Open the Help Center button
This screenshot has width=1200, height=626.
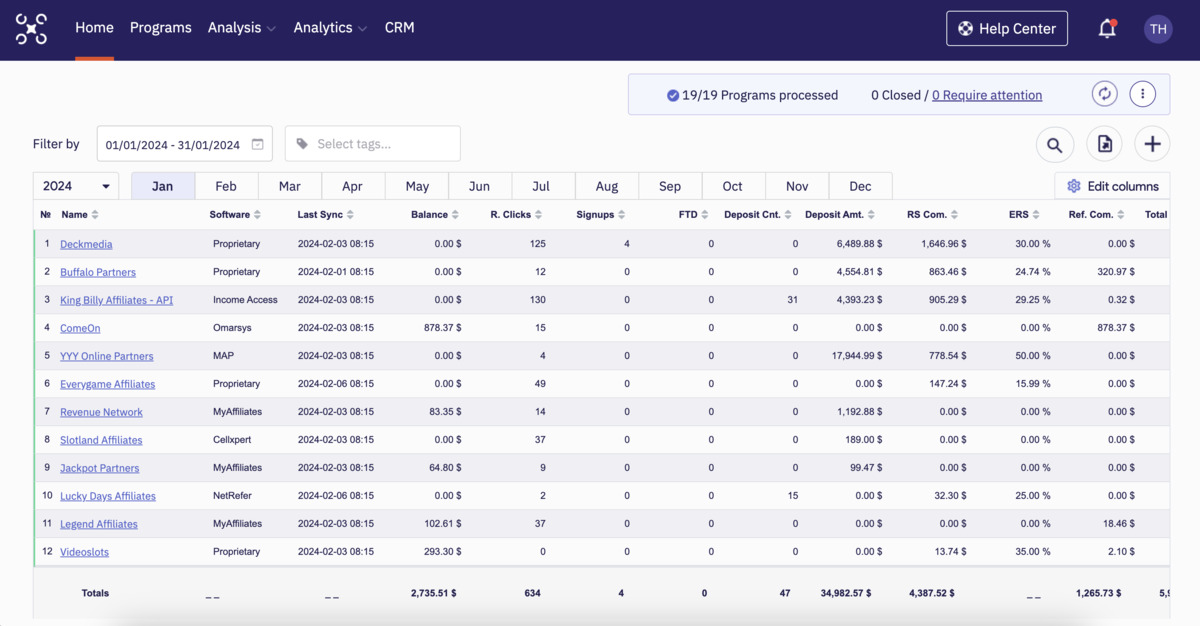(x=1007, y=28)
